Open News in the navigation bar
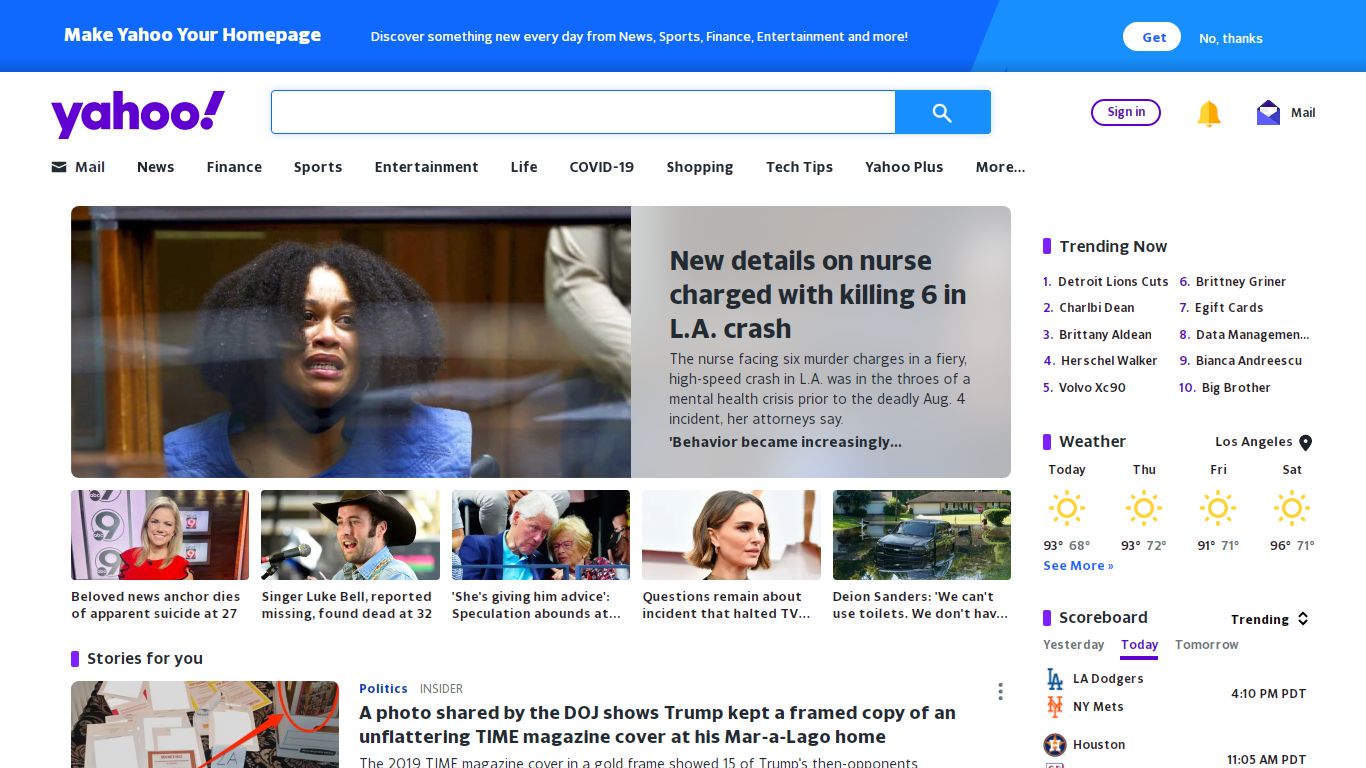 coord(155,167)
